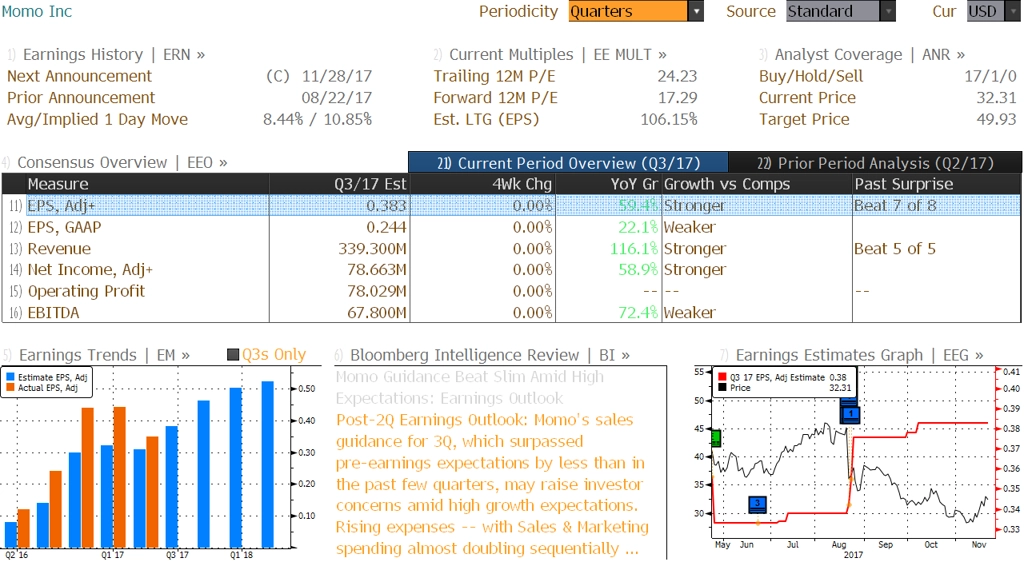The height and width of the screenshot is (562, 1024).
Task: Click the 0.383 EPS estimate value
Action: (386, 206)
